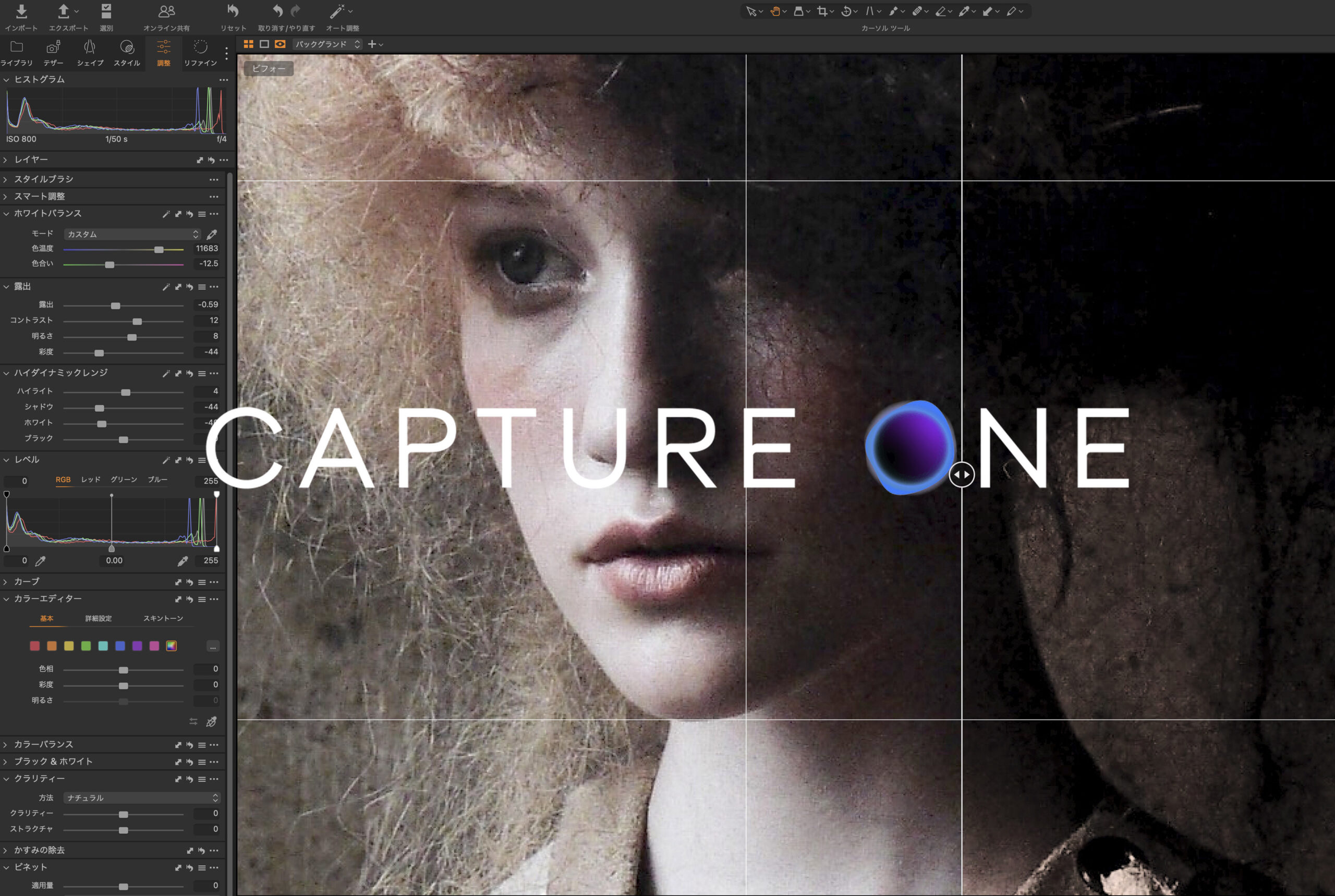Select the pointer cursor tool
The width and height of the screenshot is (1335, 896).
tap(751, 11)
